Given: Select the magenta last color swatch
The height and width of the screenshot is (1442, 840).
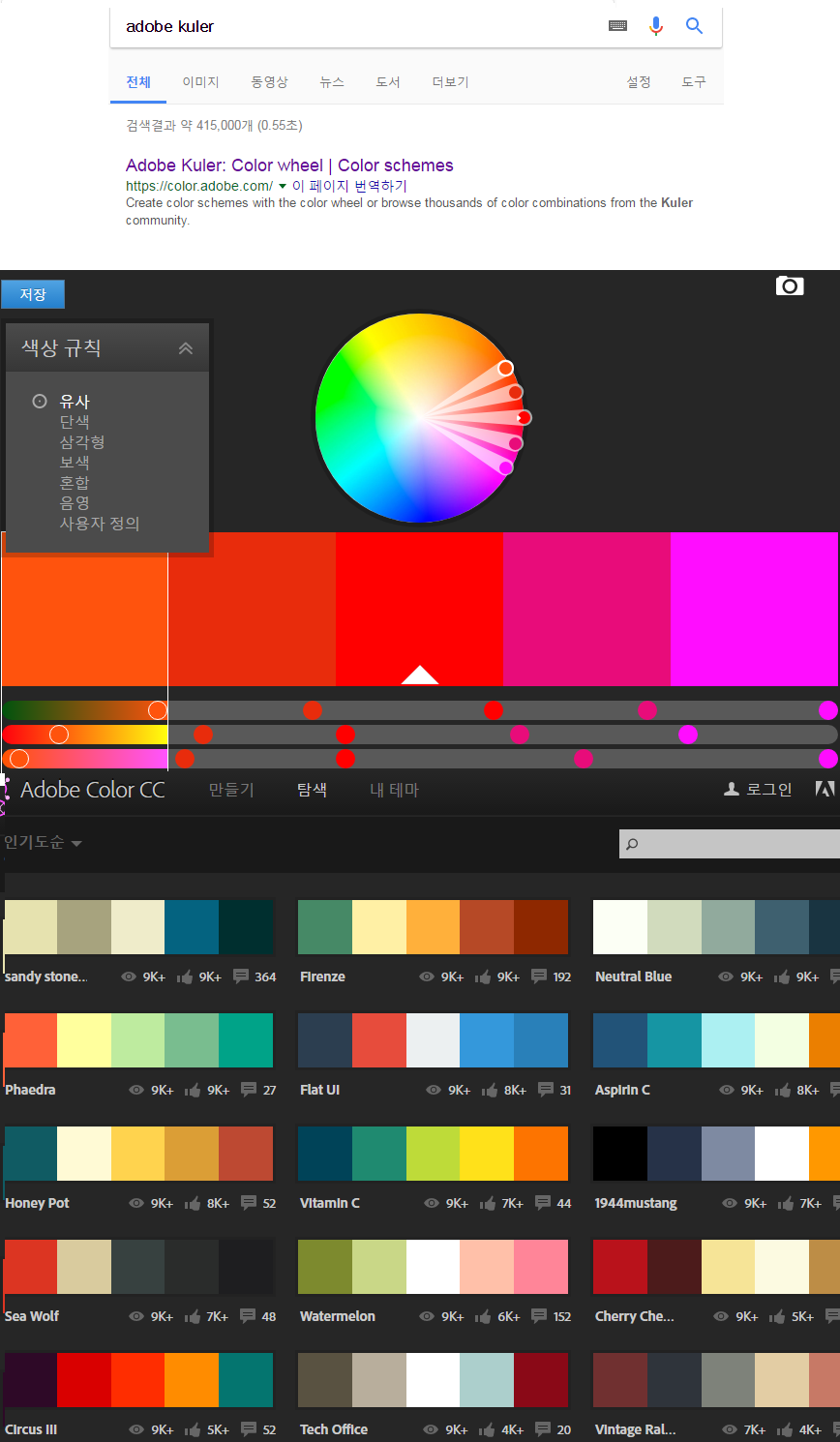Looking at the screenshot, I should (754, 609).
